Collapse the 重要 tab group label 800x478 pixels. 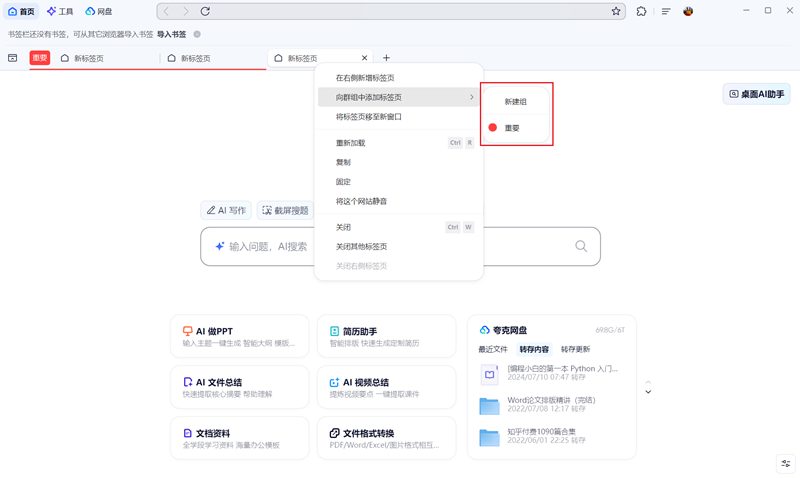[x=40, y=58]
